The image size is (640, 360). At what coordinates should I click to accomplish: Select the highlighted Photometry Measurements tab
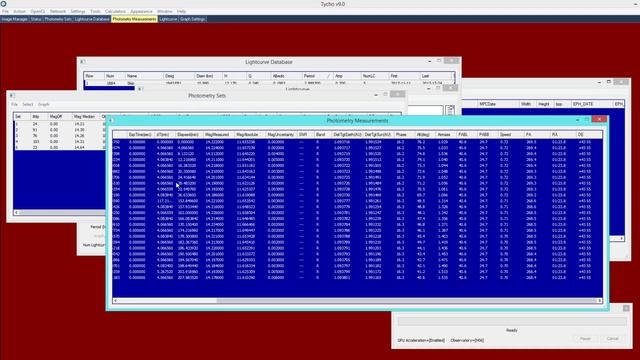[x=134, y=19]
